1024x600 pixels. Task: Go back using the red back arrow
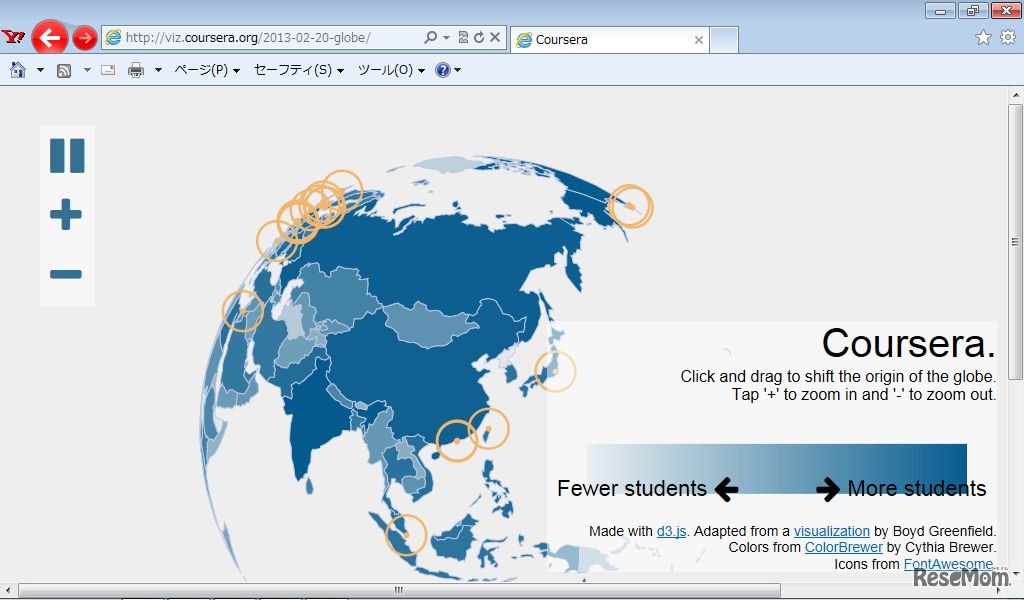(51, 37)
